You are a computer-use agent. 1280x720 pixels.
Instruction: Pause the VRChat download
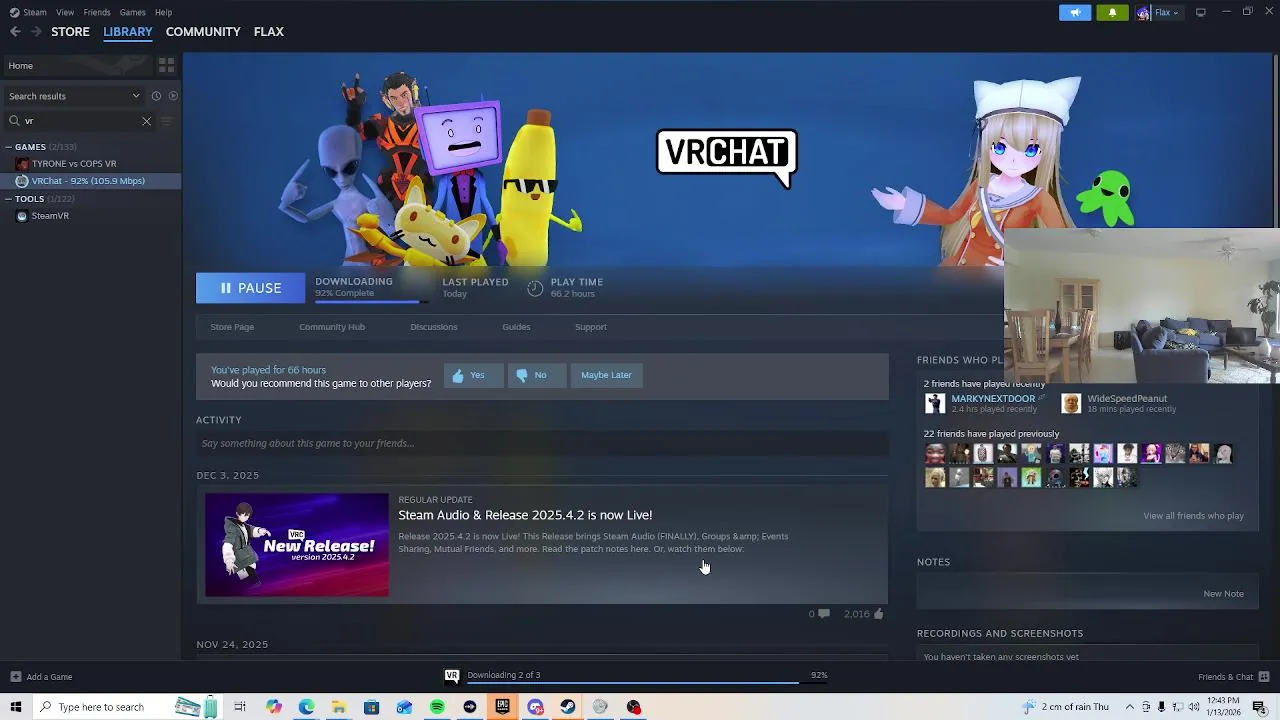click(x=250, y=288)
